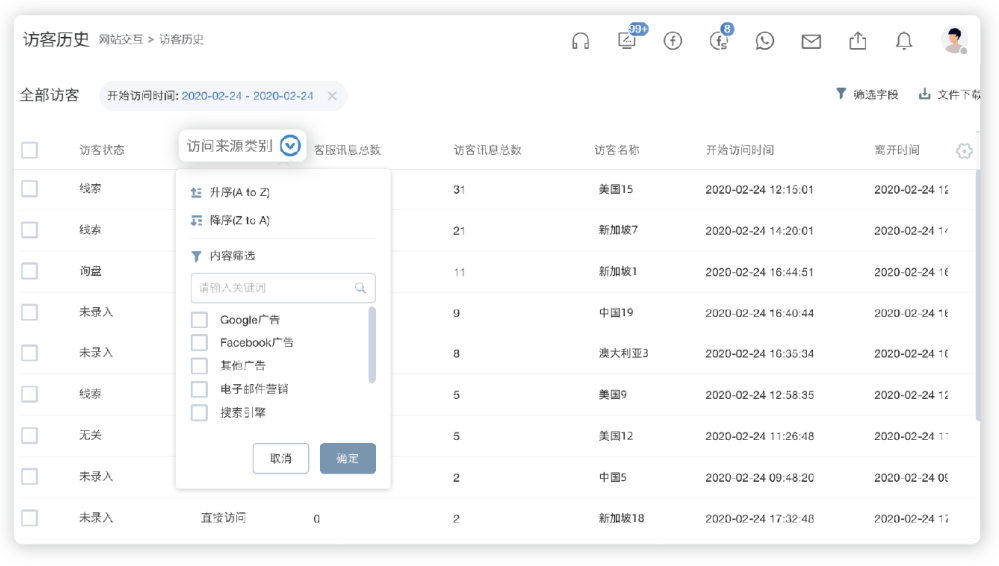999x566 pixels.
Task: Check the 其他广告 option
Action: (x=199, y=365)
